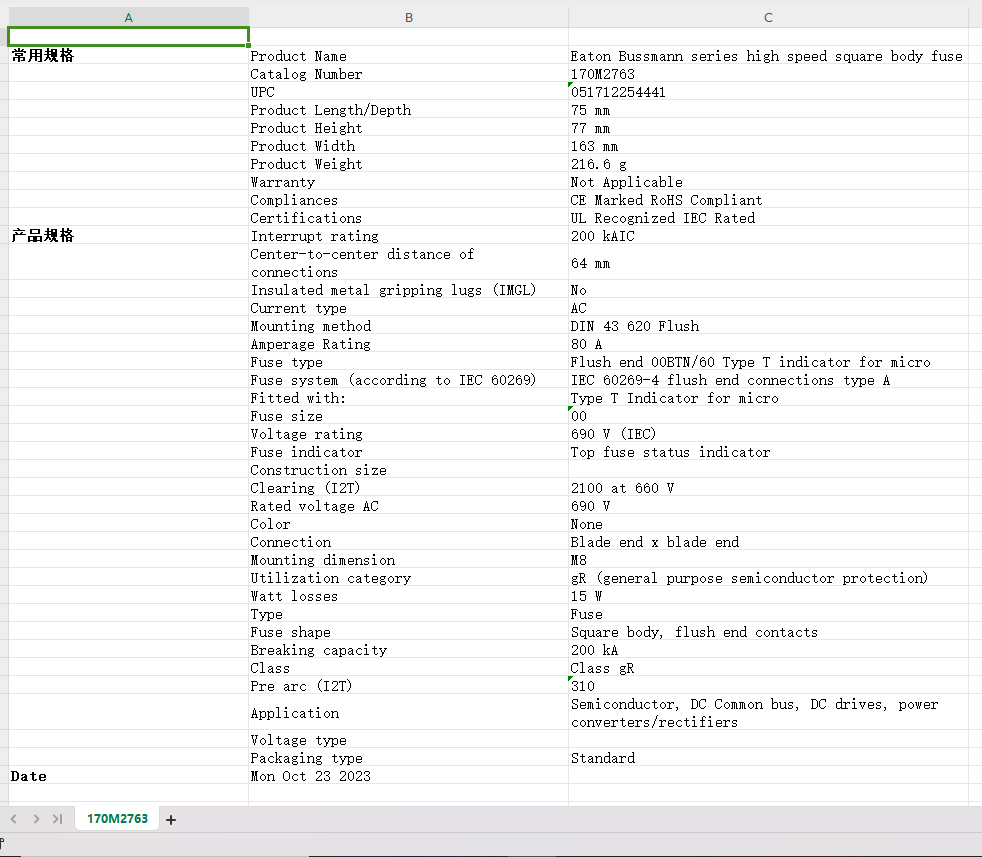Click Square body, flush end contacts cell
Screen dimensions: 982x857
[768, 632]
